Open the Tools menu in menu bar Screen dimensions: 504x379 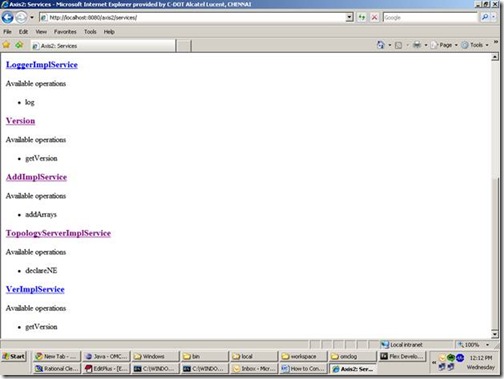90,32
